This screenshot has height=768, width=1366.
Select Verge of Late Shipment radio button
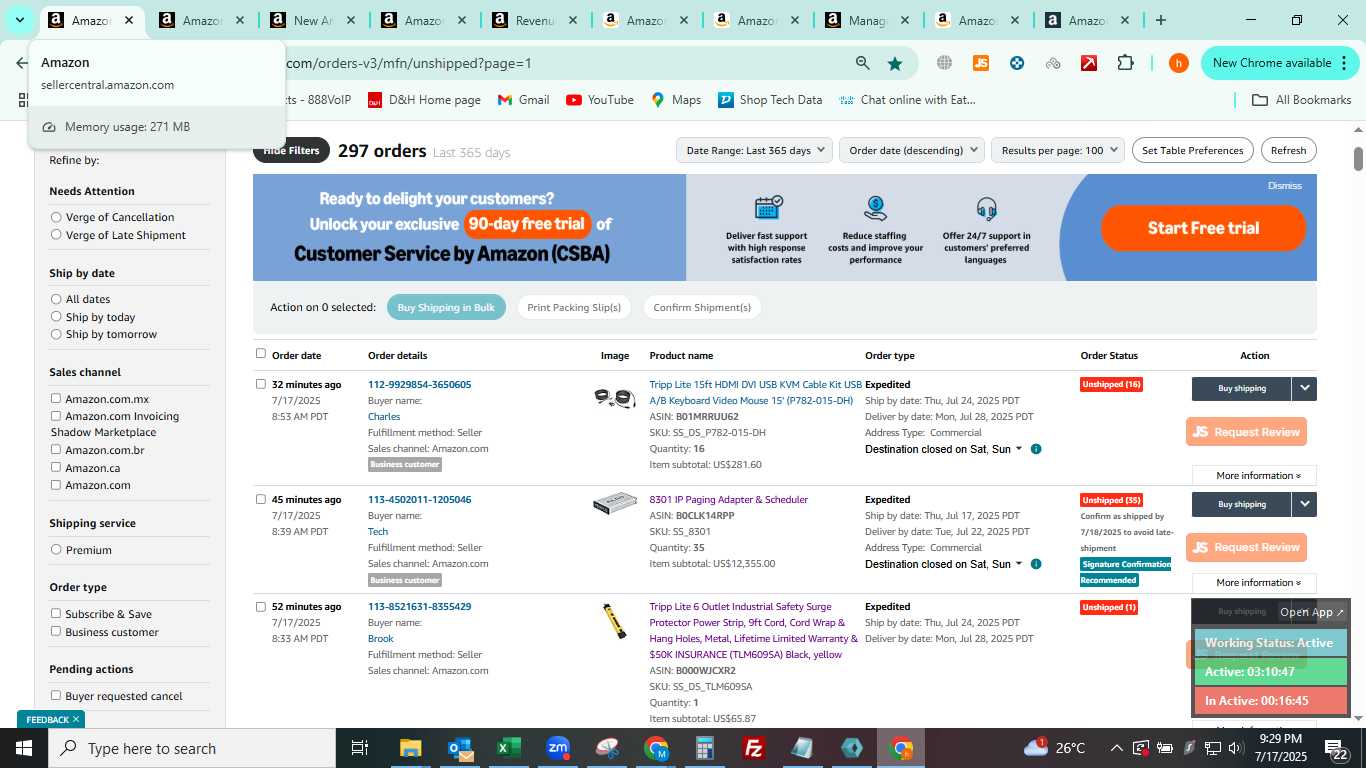tap(56, 235)
